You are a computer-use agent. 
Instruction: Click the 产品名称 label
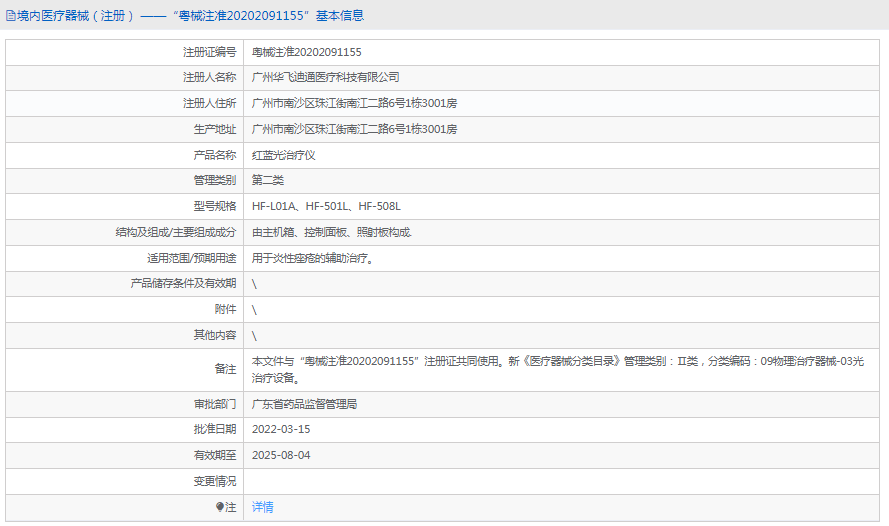[x=215, y=155]
